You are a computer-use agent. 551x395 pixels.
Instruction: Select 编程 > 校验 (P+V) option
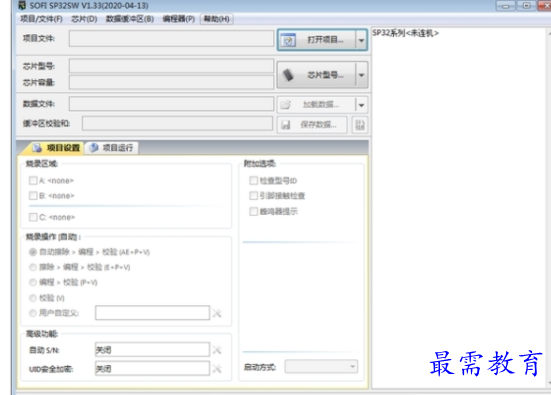[x=33, y=282]
